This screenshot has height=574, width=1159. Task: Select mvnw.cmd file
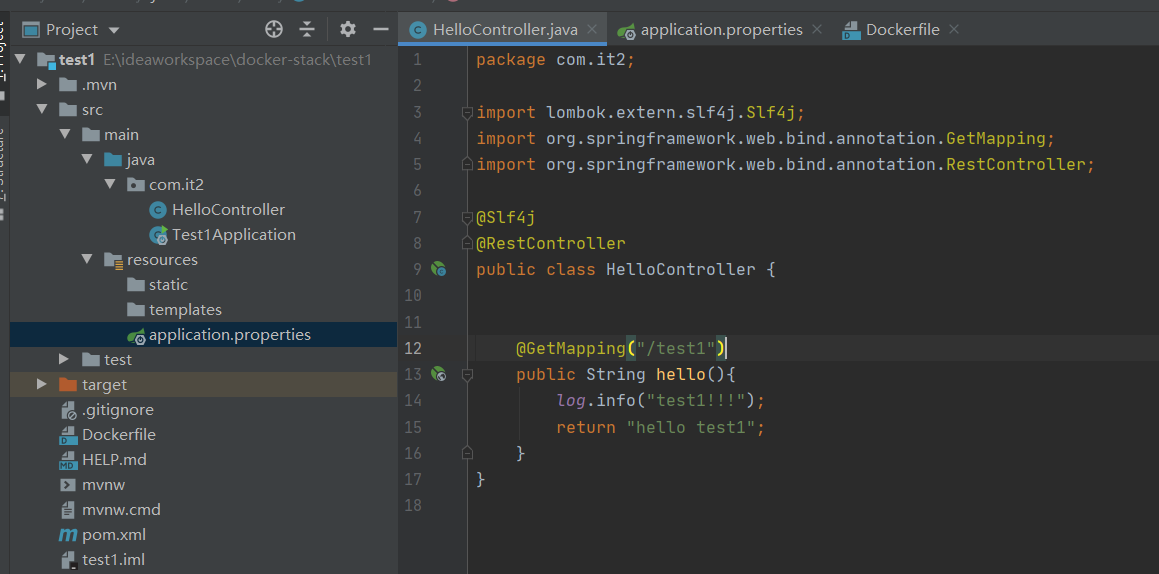[x=121, y=510]
